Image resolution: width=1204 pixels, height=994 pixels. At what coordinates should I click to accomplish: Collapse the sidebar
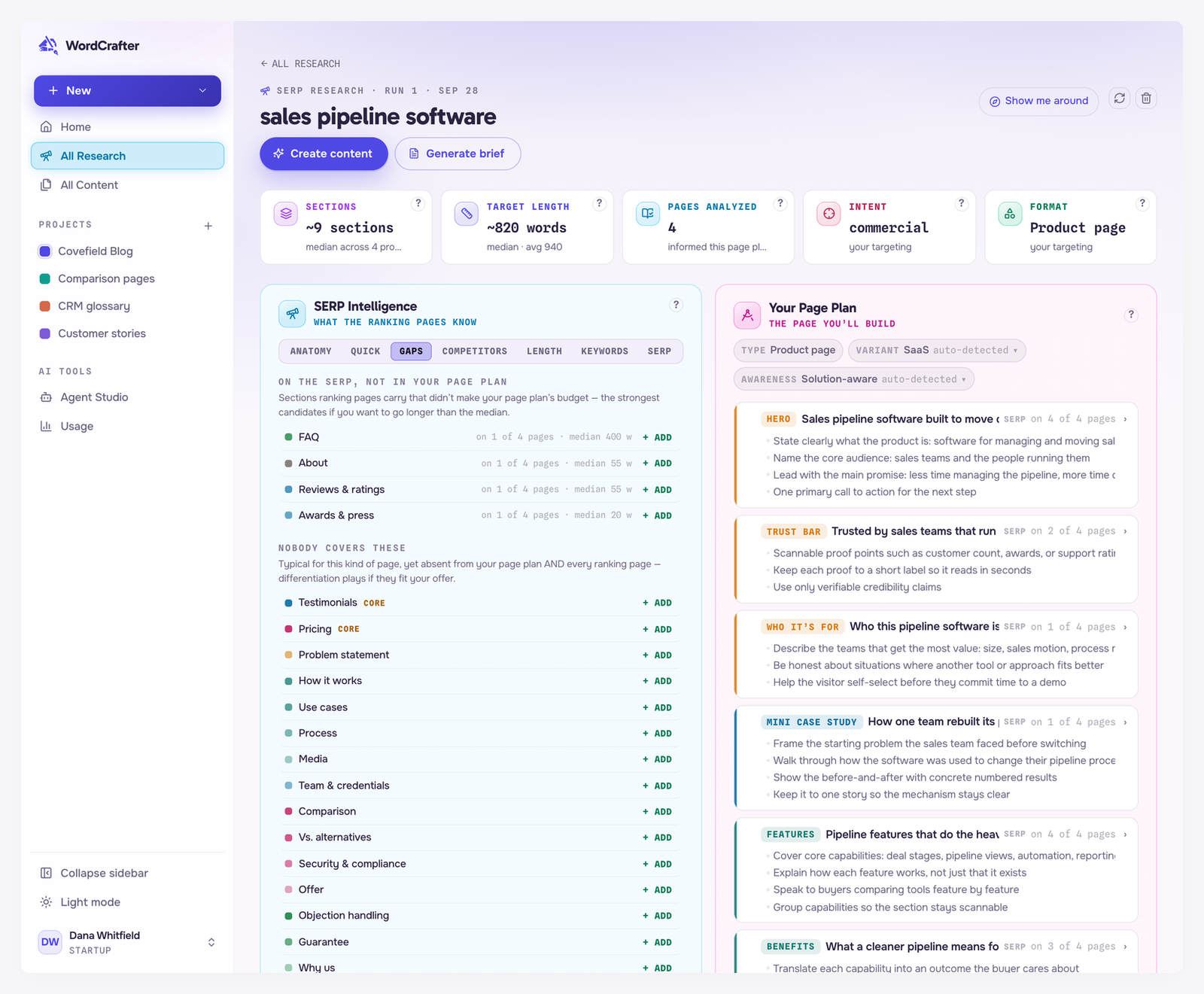tap(127, 873)
